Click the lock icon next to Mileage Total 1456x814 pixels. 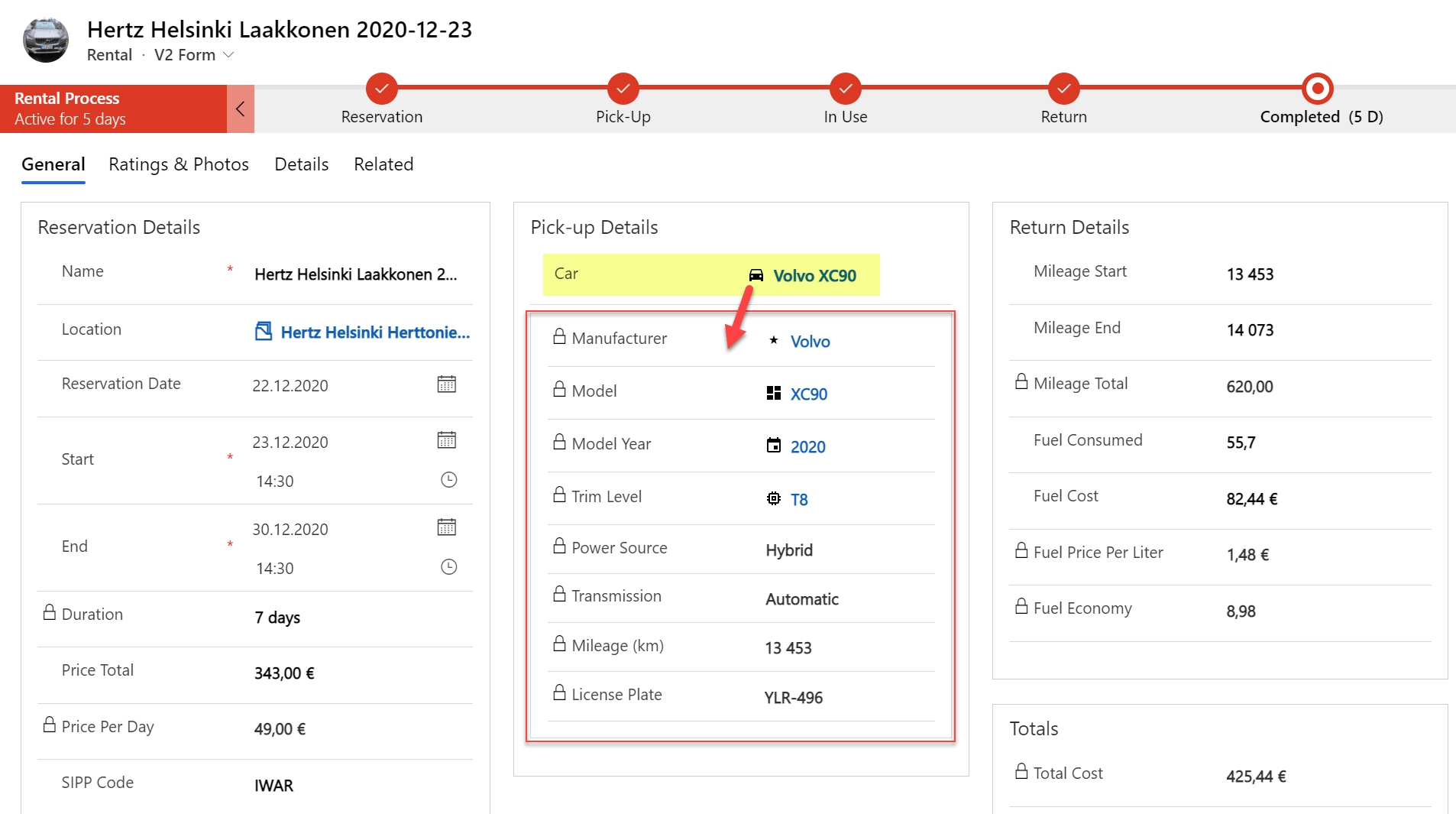coord(1021,381)
